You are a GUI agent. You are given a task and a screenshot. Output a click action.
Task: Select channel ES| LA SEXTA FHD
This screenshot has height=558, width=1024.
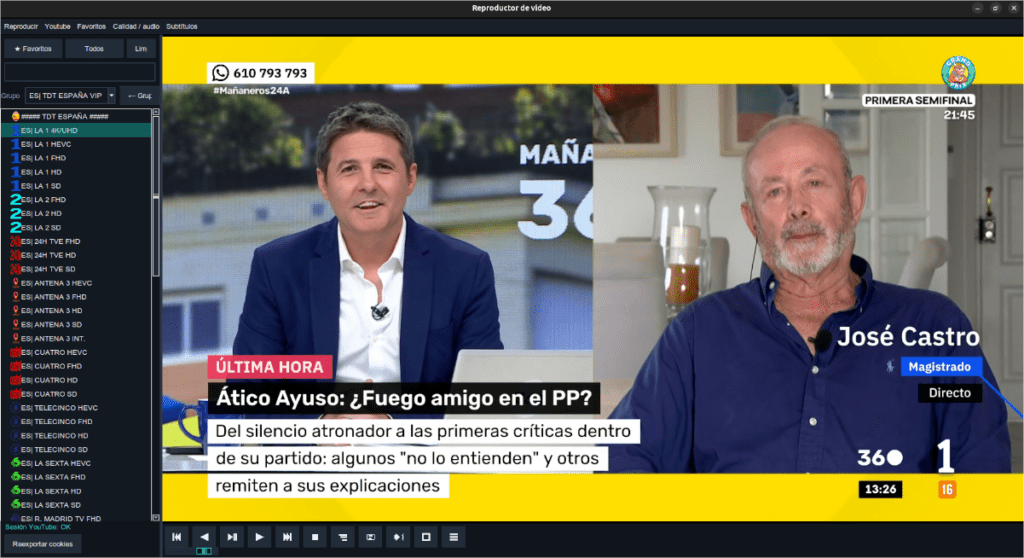[x=76, y=477]
